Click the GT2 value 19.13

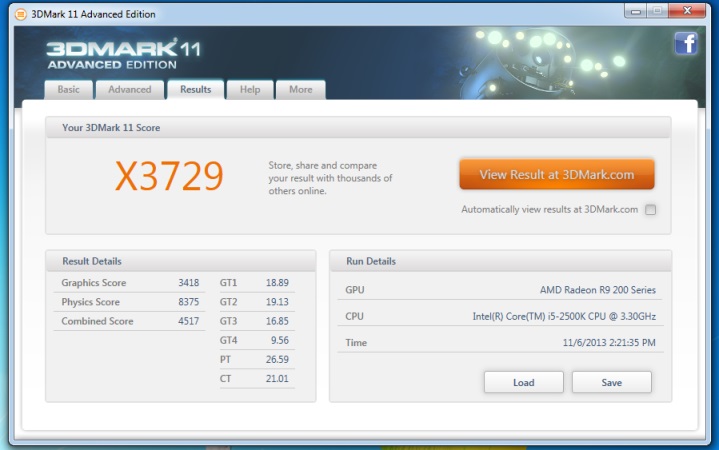tap(277, 302)
